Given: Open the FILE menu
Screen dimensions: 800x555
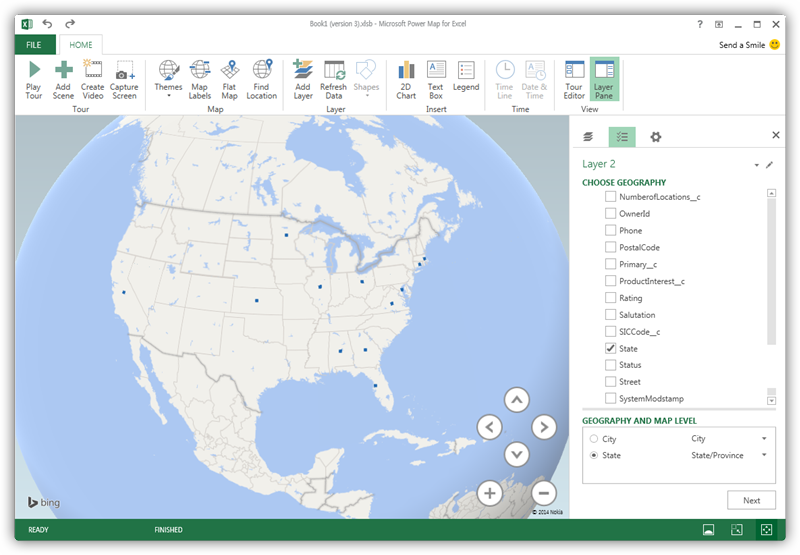Looking at the screenshot, I should (x=34, y=45).
